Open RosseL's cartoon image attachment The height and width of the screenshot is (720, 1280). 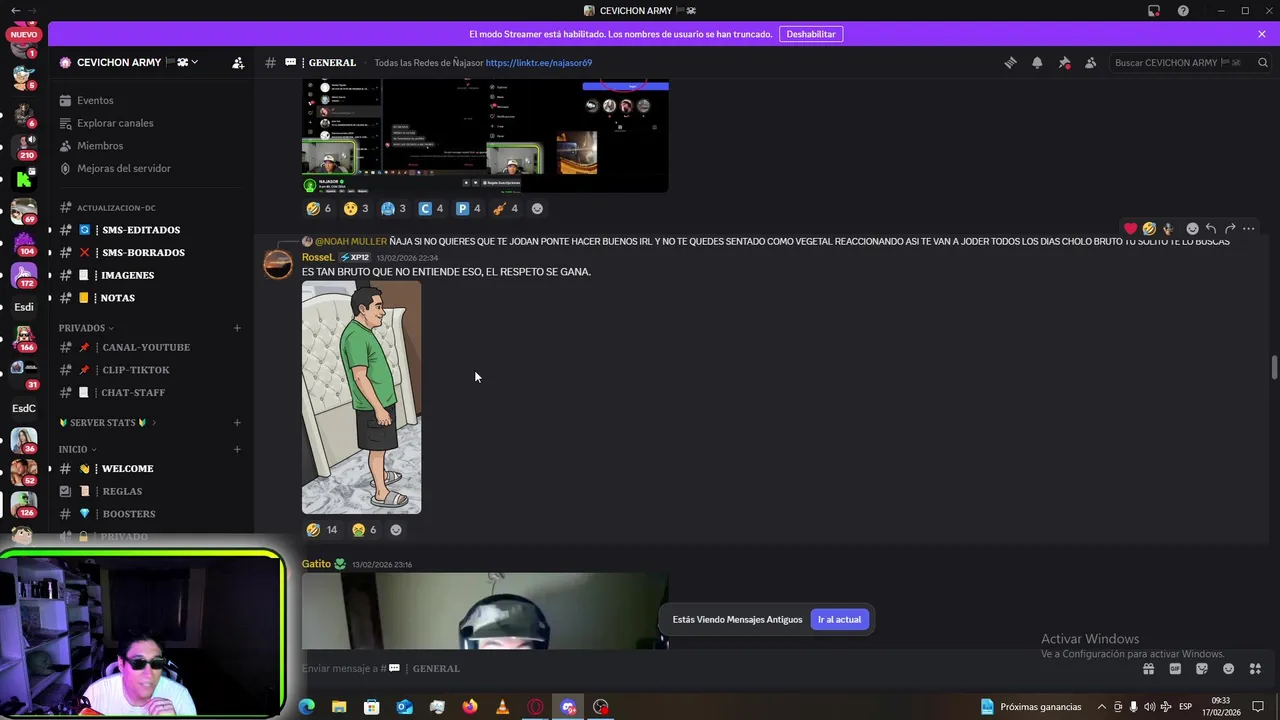coord(361,397)
